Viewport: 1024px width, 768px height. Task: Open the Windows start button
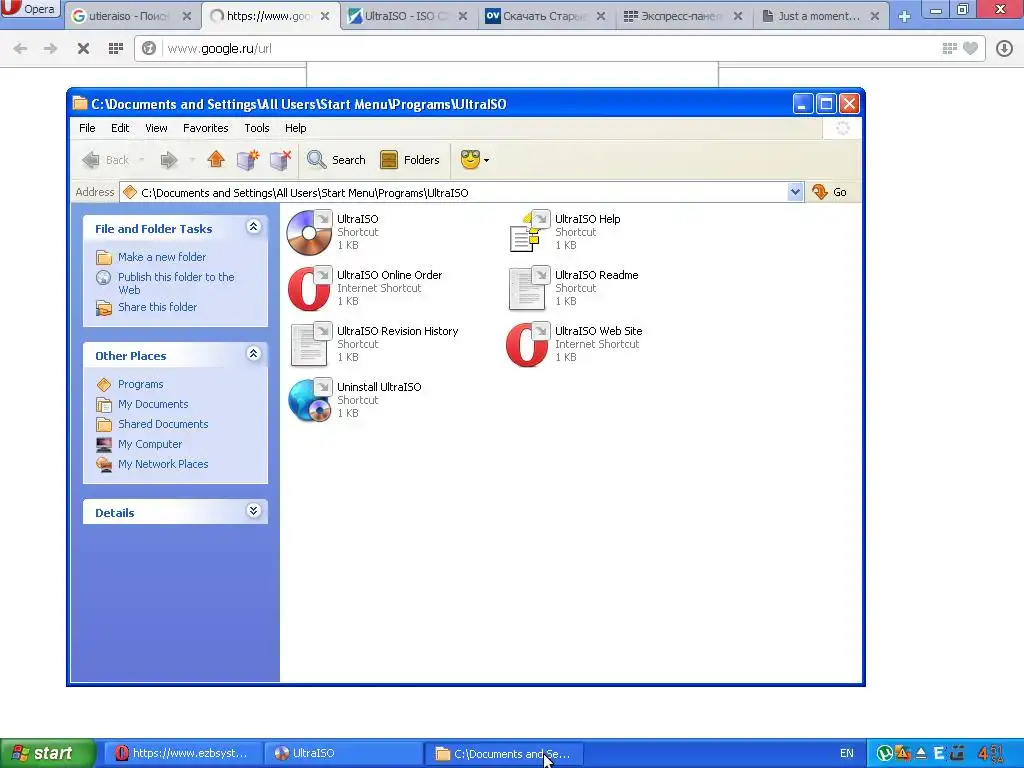pyautogui.click(x=46, y=754)
